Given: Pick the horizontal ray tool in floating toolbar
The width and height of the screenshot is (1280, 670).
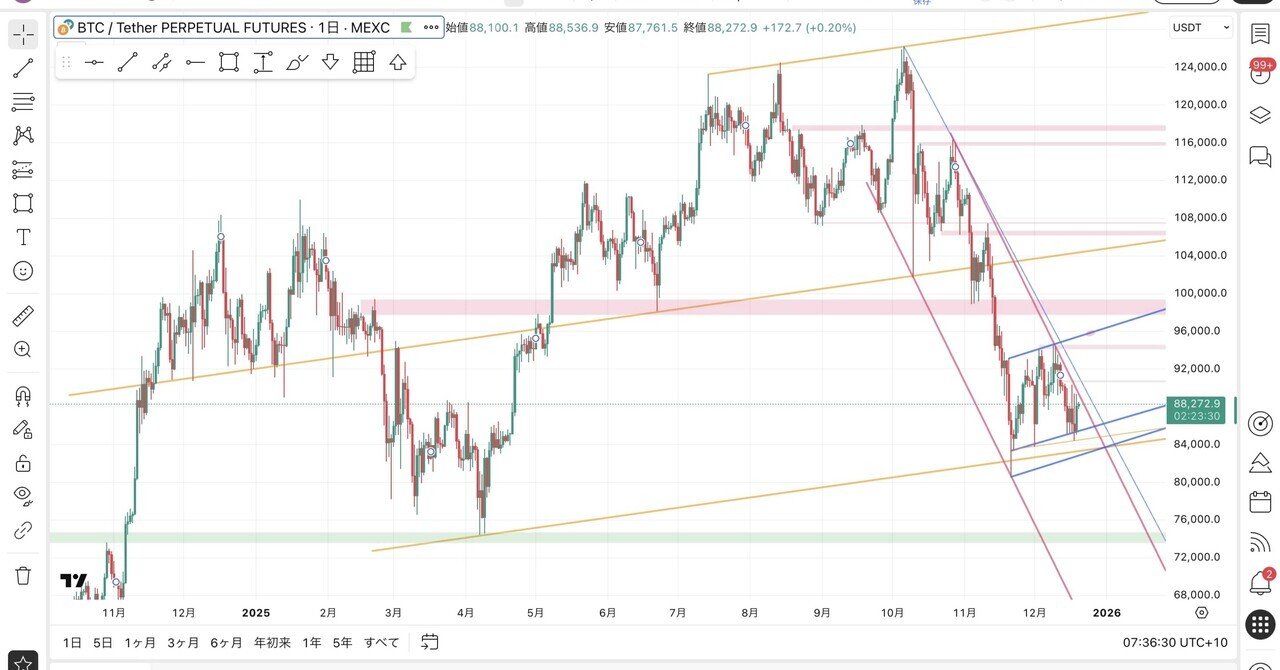Looking at the screenshot, I should [195, 62].
